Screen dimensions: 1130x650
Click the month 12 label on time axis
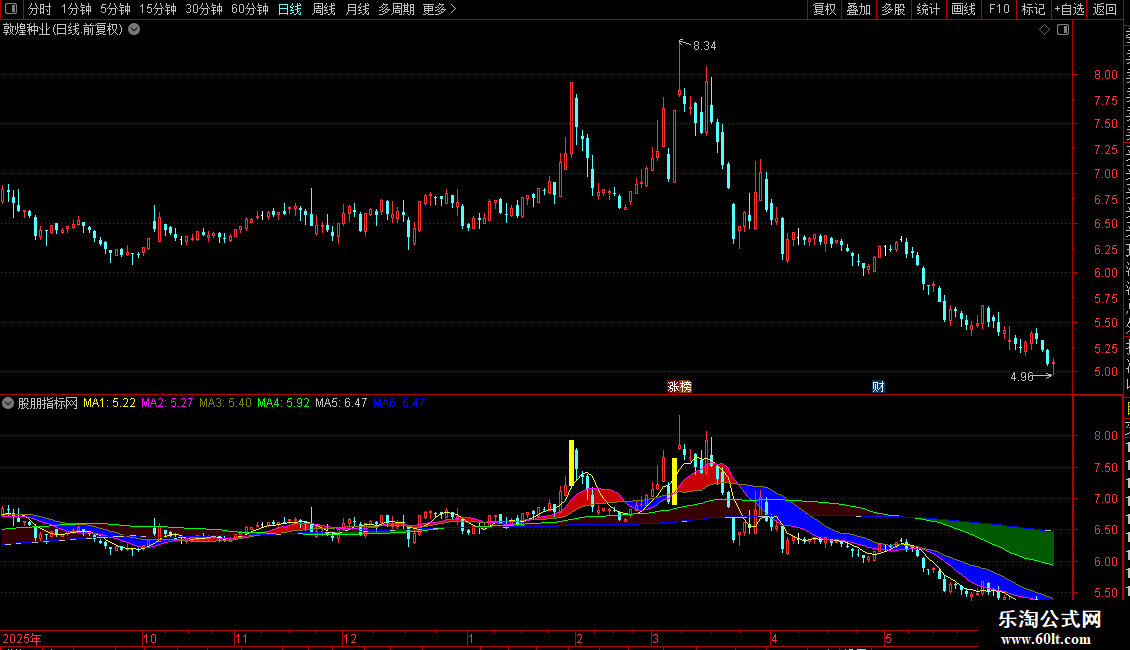click(x=350, y=639)
